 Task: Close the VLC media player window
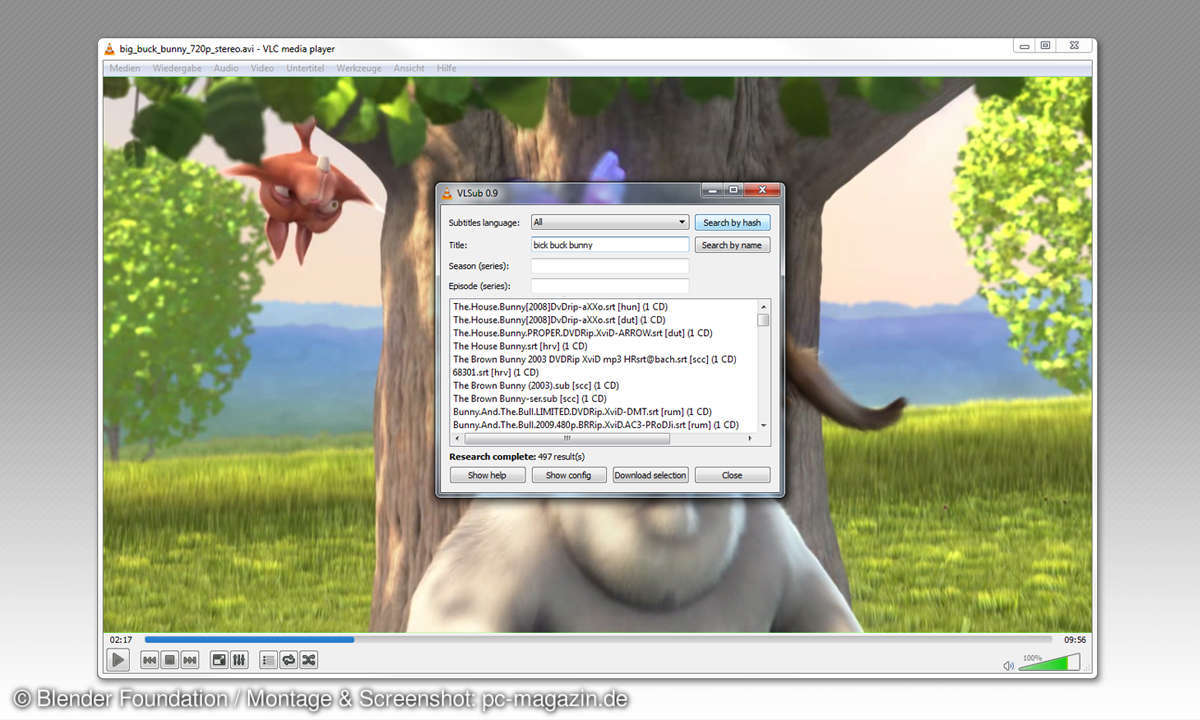pos(1074,45)
